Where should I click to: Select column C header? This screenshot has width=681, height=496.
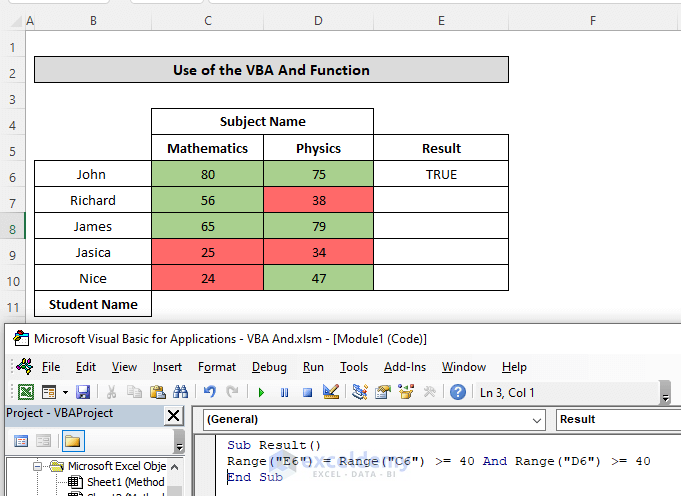208,20
